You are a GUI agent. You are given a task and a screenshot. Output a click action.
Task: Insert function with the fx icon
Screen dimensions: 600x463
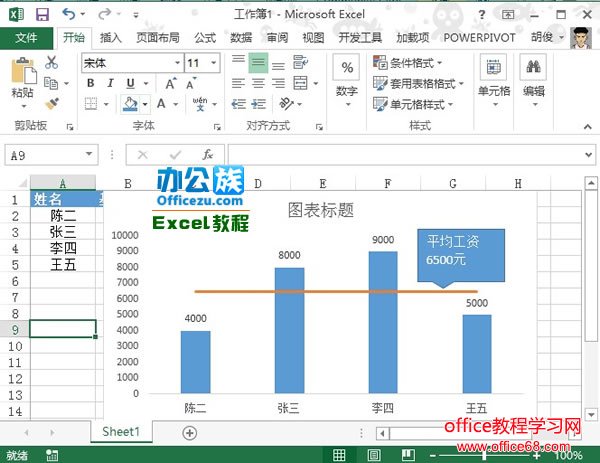207,155
